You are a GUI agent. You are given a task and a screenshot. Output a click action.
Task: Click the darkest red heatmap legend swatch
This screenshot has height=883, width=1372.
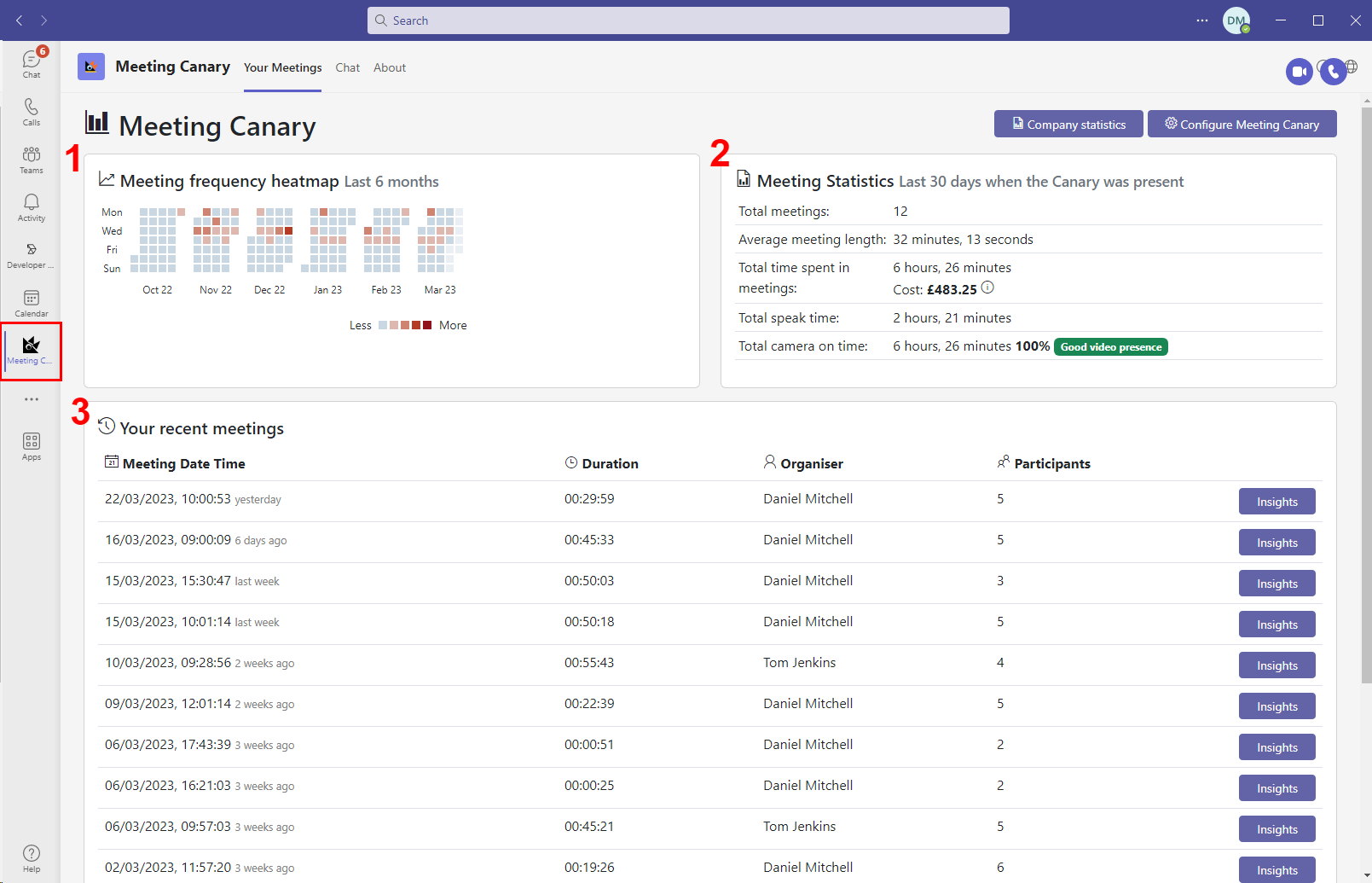click(427, 325)
